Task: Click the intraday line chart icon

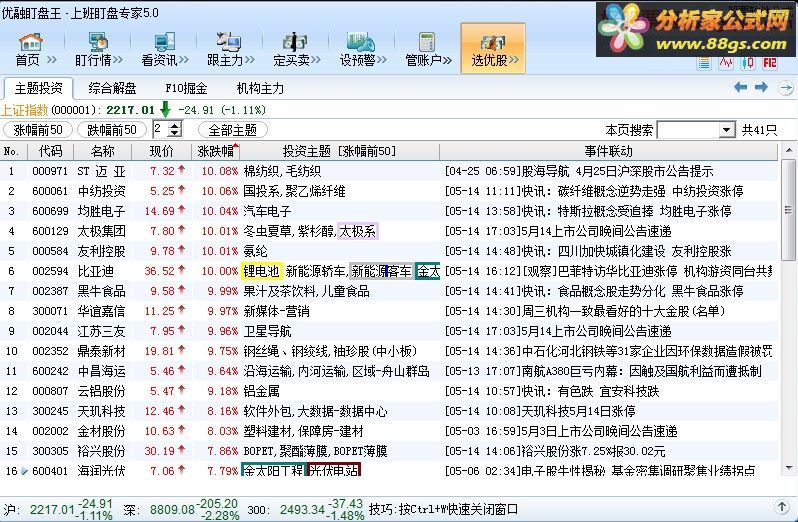Action: tap(726, 63)
